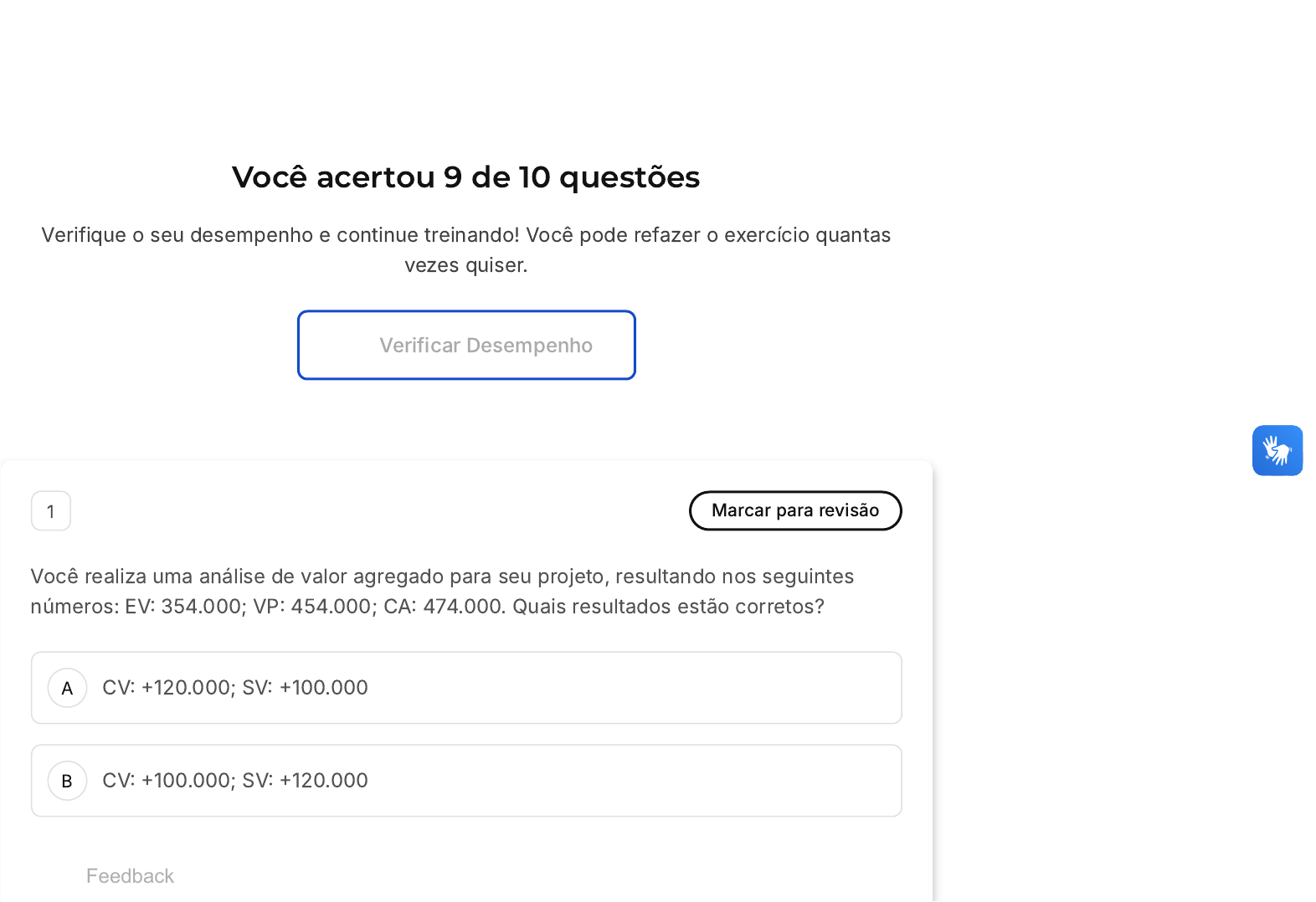The height and width of the screenshot is (902, 1316).
Task: Open the Feedback link
Action: click(x=130, y=876)
